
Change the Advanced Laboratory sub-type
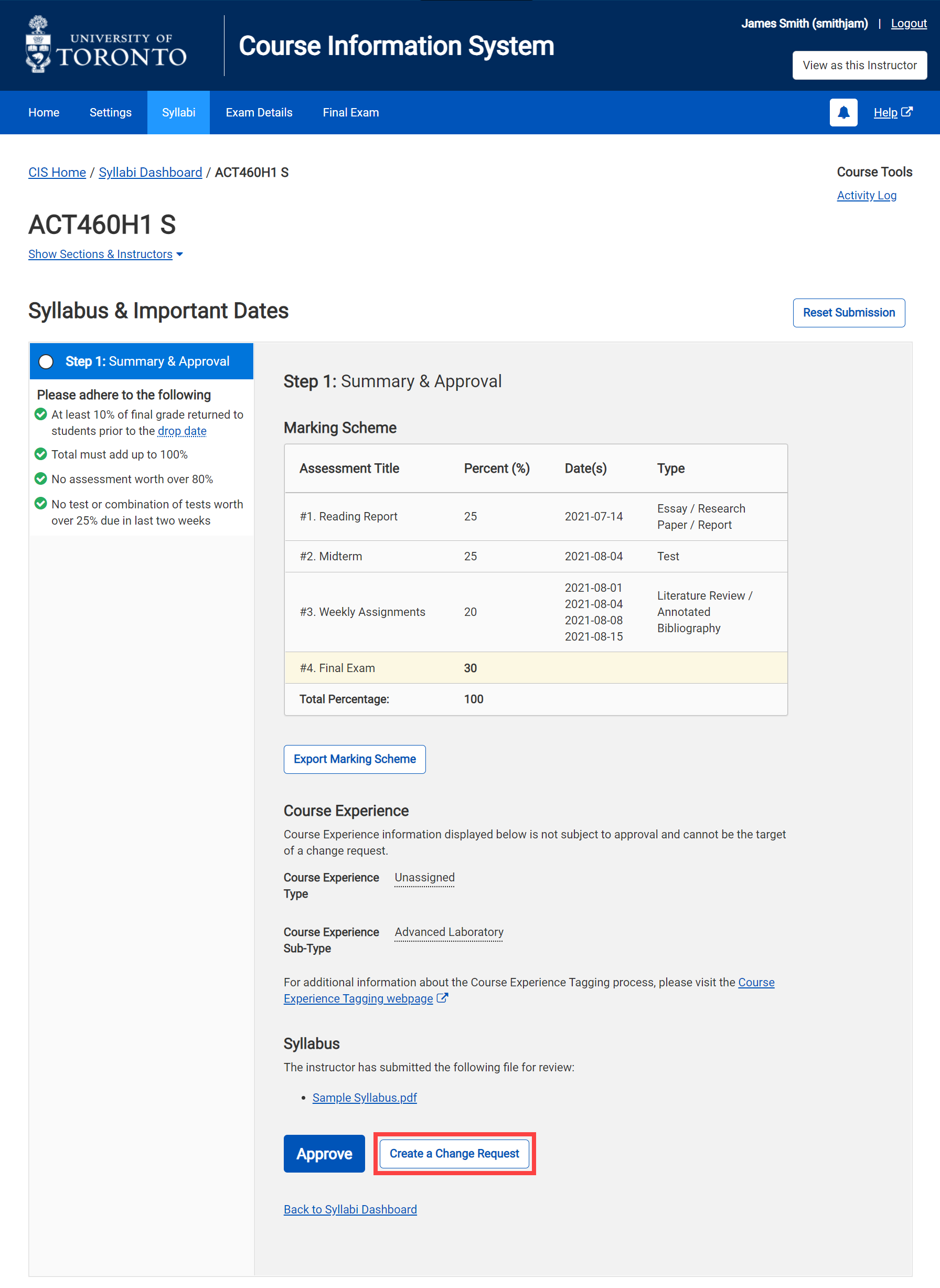coord(448,932)
